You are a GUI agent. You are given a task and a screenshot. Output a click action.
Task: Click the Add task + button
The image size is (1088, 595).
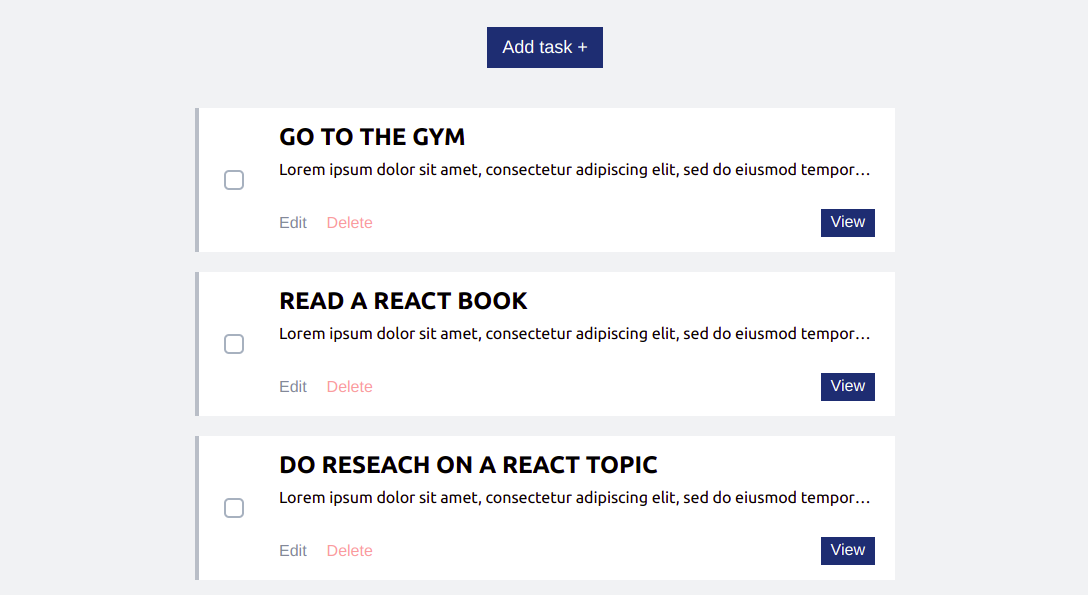click(545, 47)
